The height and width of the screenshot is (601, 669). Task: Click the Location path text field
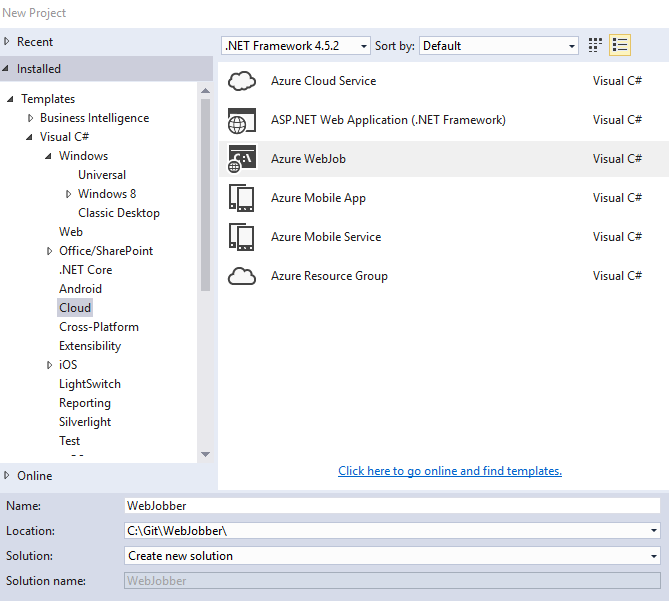(386, 531)
